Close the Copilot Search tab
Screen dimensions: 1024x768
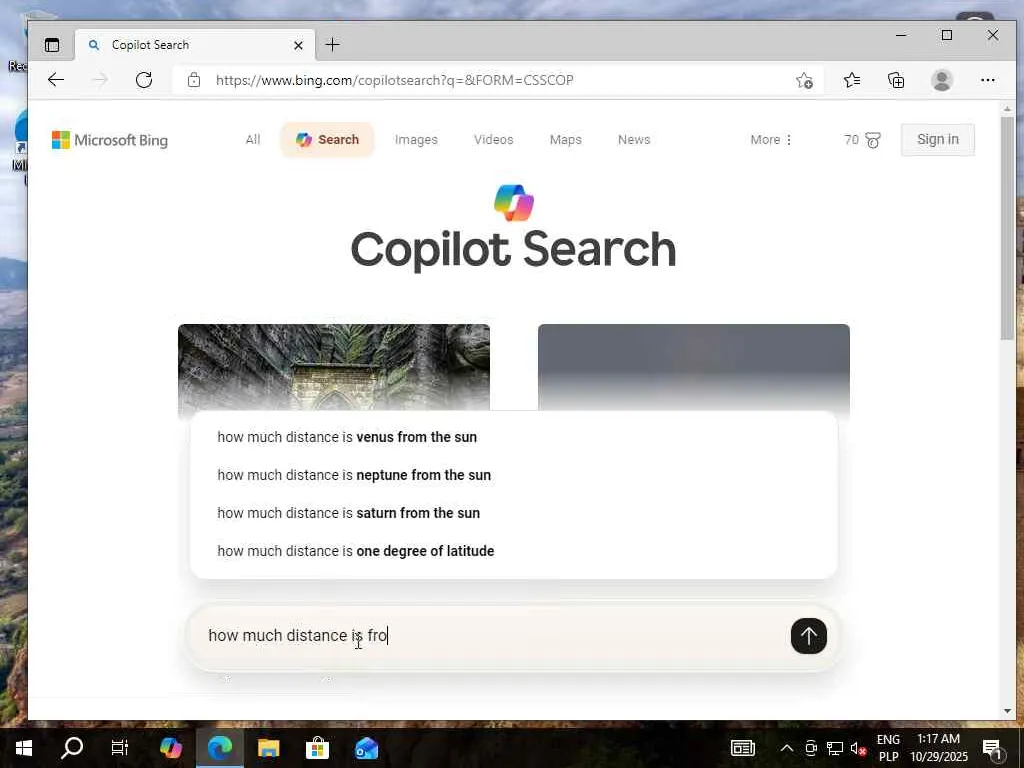298,45
